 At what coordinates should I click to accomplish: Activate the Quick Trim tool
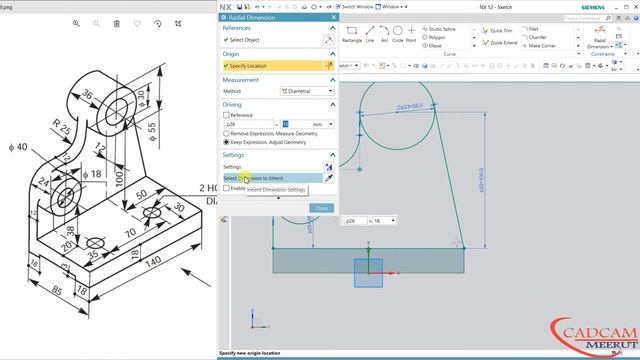click(497, 31)
